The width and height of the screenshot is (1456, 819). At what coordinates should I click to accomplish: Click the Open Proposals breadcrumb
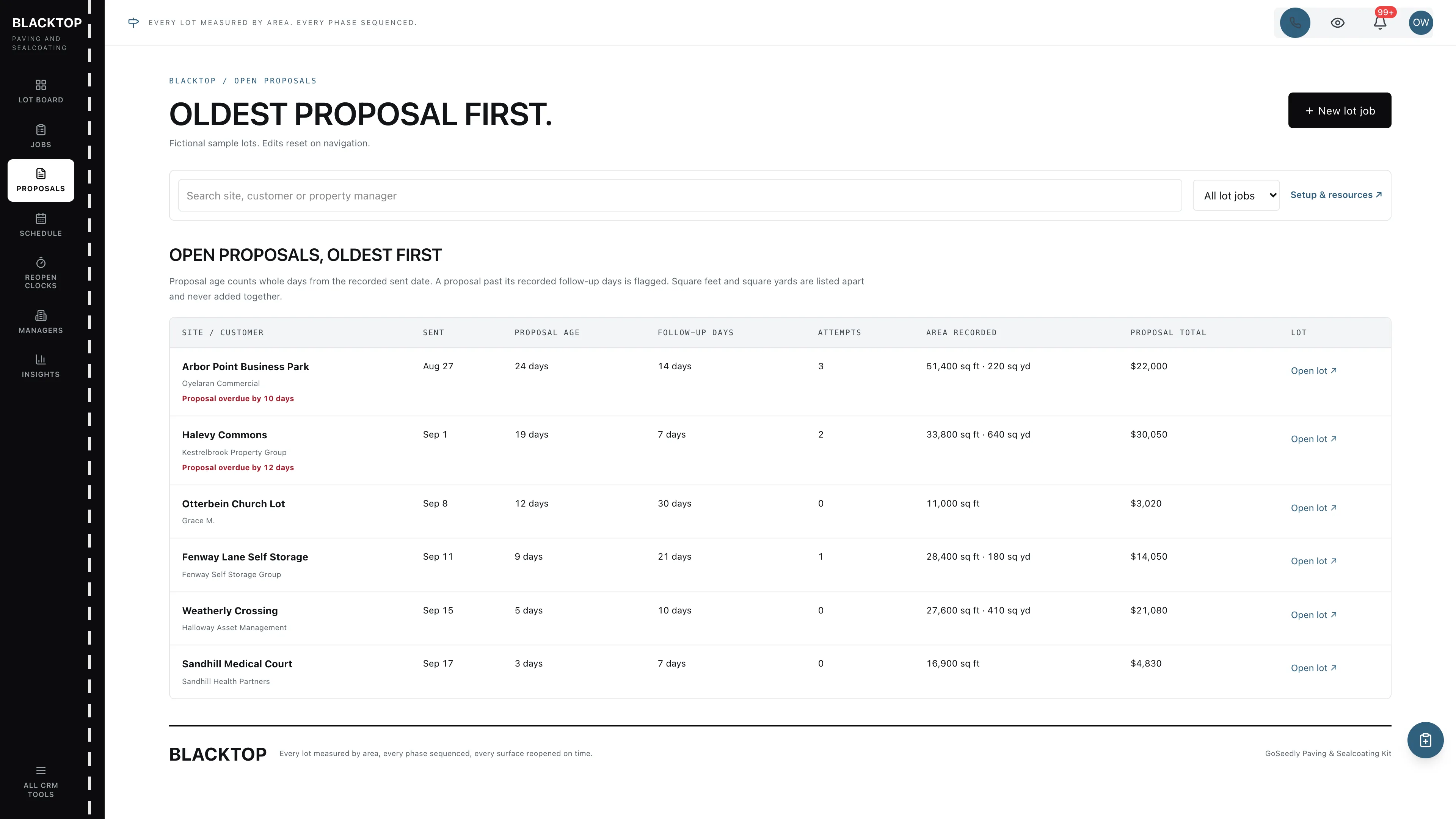click(x=275, y=81)
